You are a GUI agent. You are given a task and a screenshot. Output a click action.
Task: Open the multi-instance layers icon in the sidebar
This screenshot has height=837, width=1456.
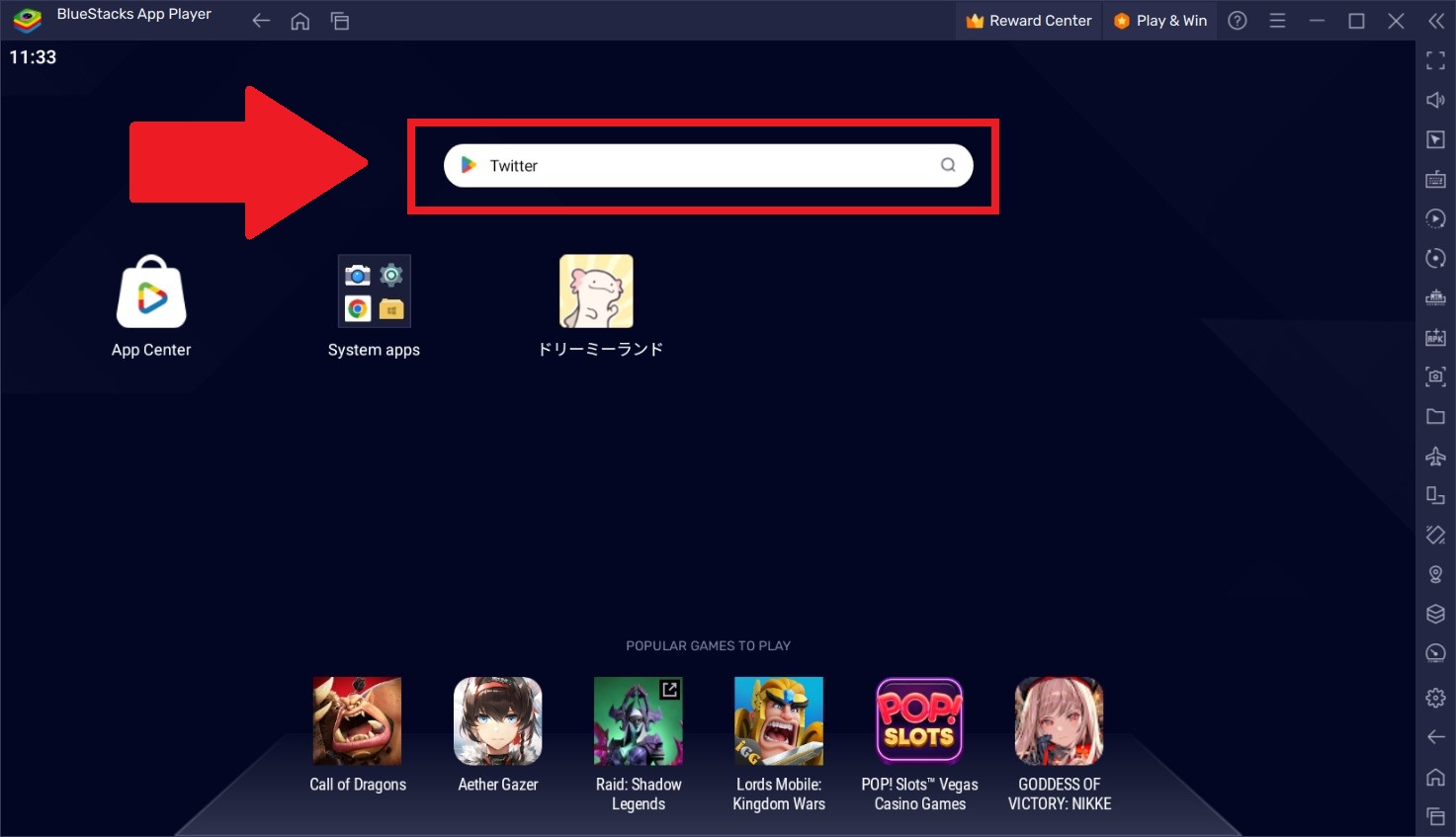(1436, 614)
